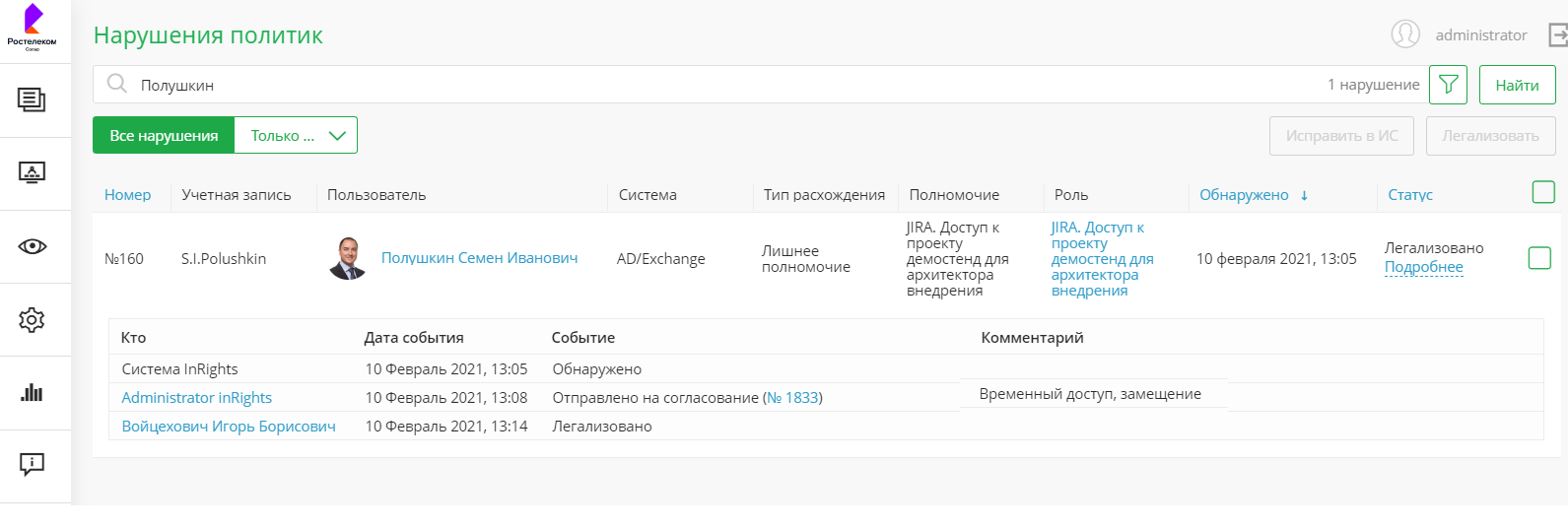The image size is (1568, 528).
Task: Open the settings gear sidebar icon
Action: point(32,319)
